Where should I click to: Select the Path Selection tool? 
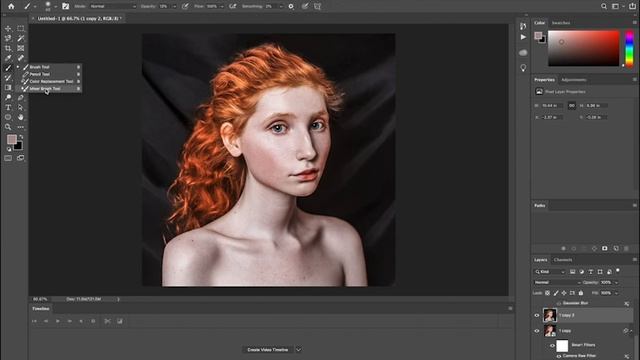coord(21,107)
